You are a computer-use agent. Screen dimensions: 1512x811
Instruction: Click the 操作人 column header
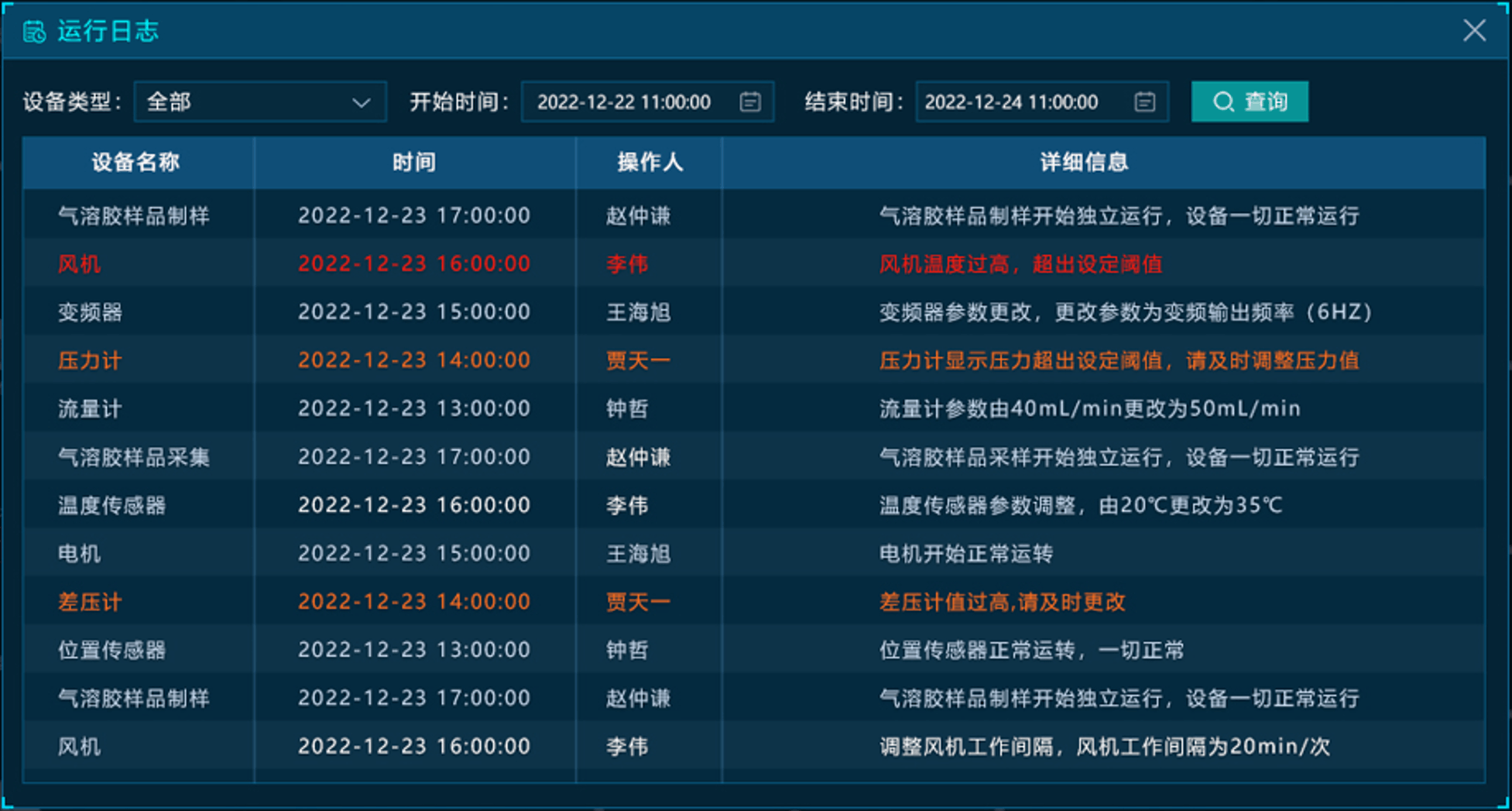[649, 162]
